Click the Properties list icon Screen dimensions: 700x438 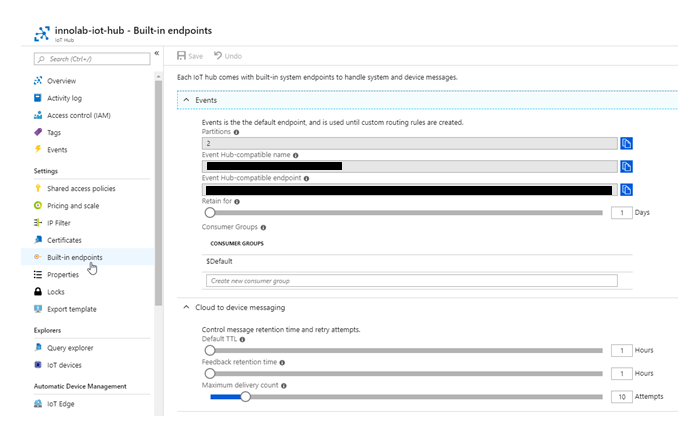[38, 274]
